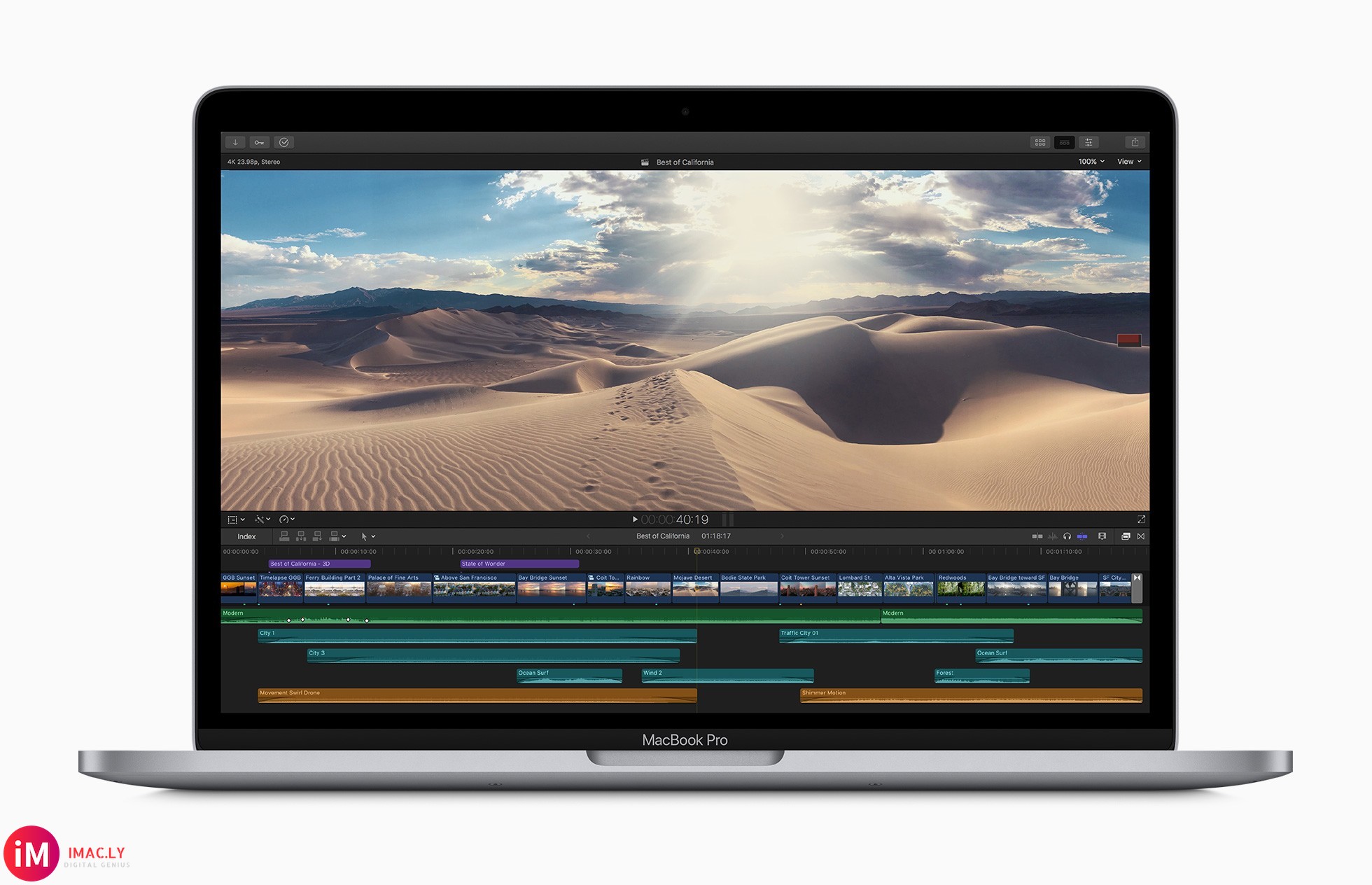The width and height of the screenshot is (1372, 885).
Task: Toggle the Inspector sliders button
Action: 1088,142
